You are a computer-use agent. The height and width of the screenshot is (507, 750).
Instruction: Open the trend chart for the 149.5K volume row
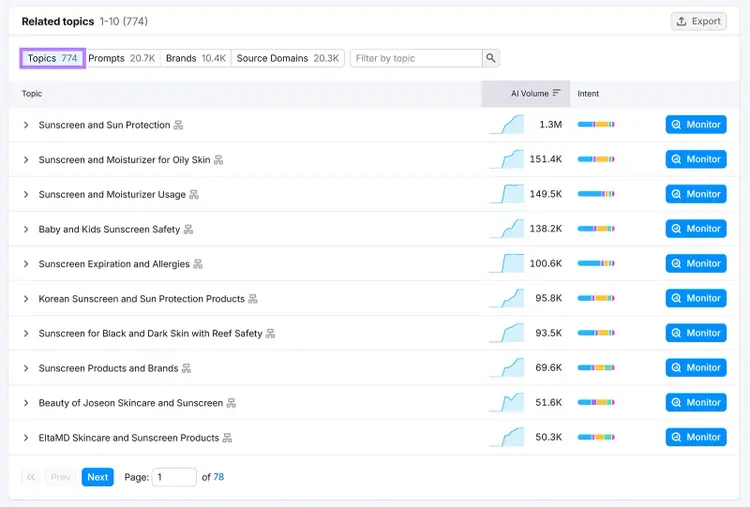[507, 194]
